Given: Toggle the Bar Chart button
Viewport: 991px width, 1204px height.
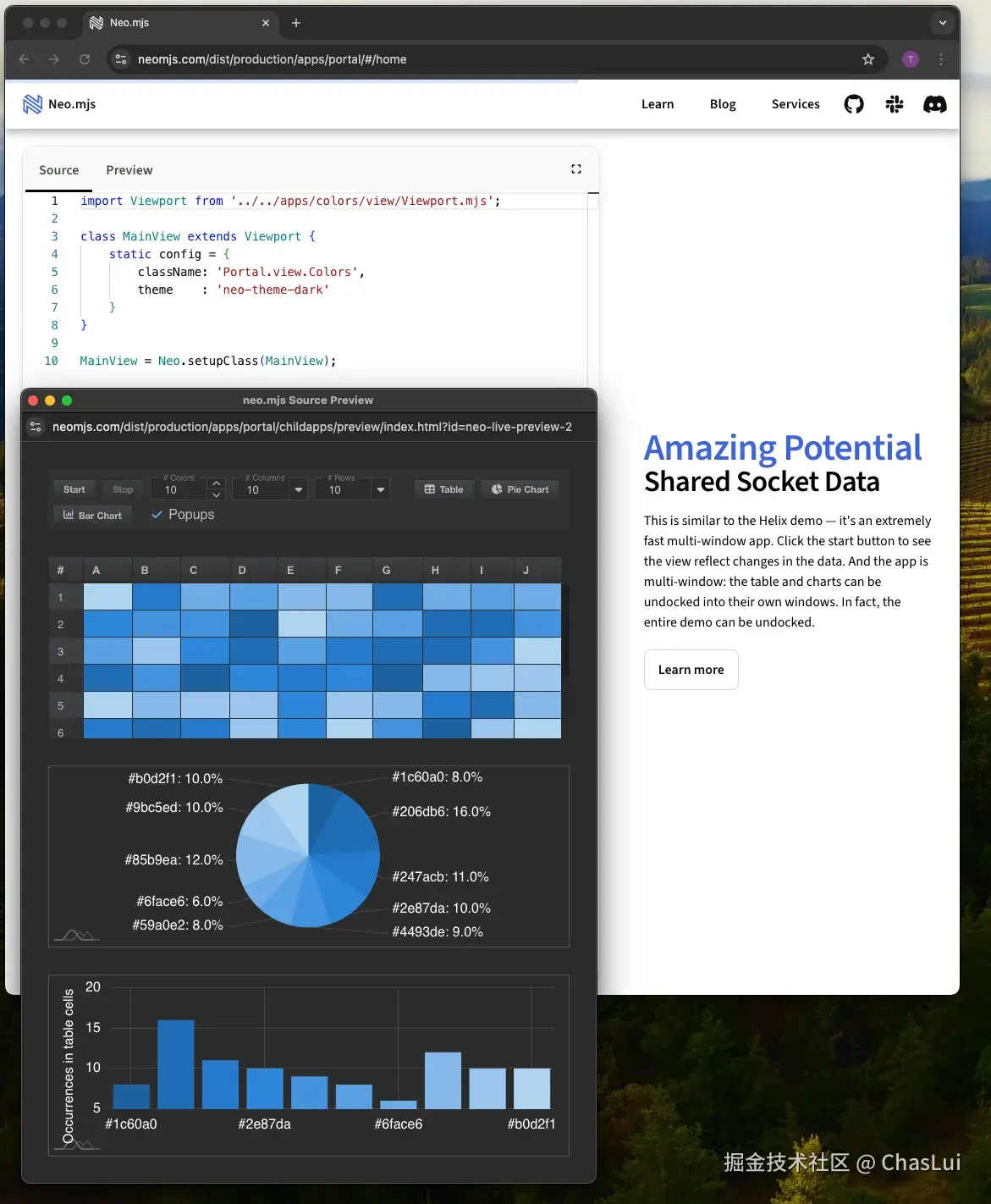Looking at the screenshot, I should (93, 515).
